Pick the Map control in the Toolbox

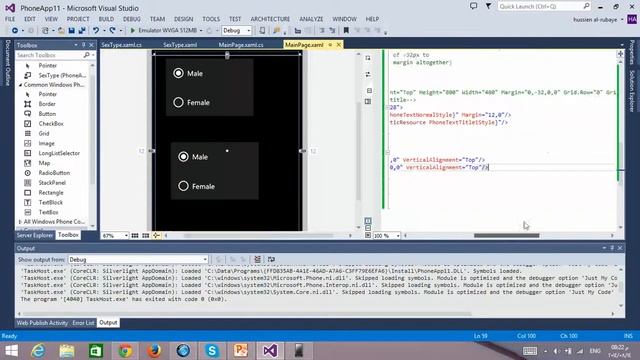[x=44, y=163]
